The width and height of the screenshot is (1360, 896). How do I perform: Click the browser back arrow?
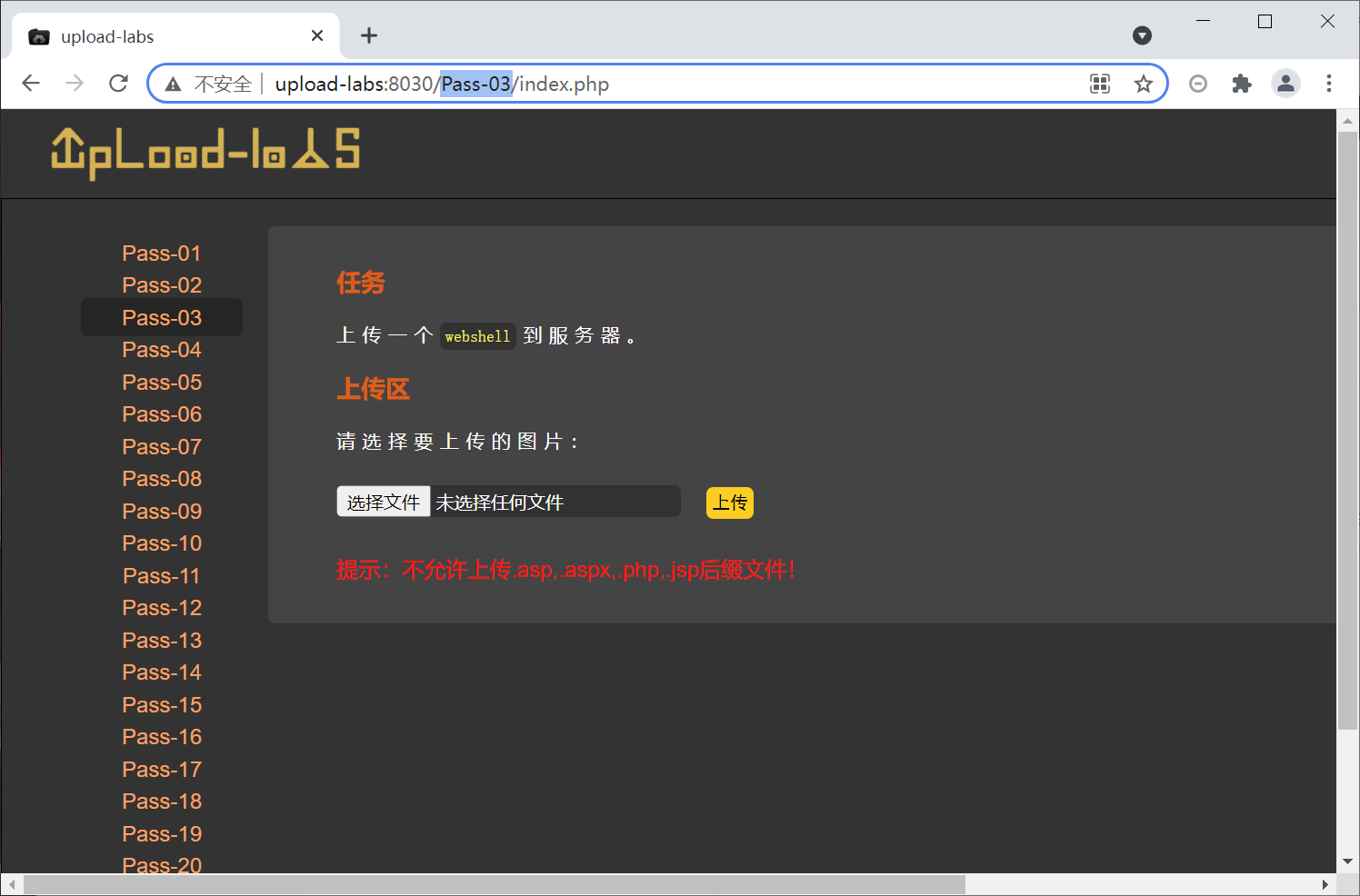coord(30,83)
